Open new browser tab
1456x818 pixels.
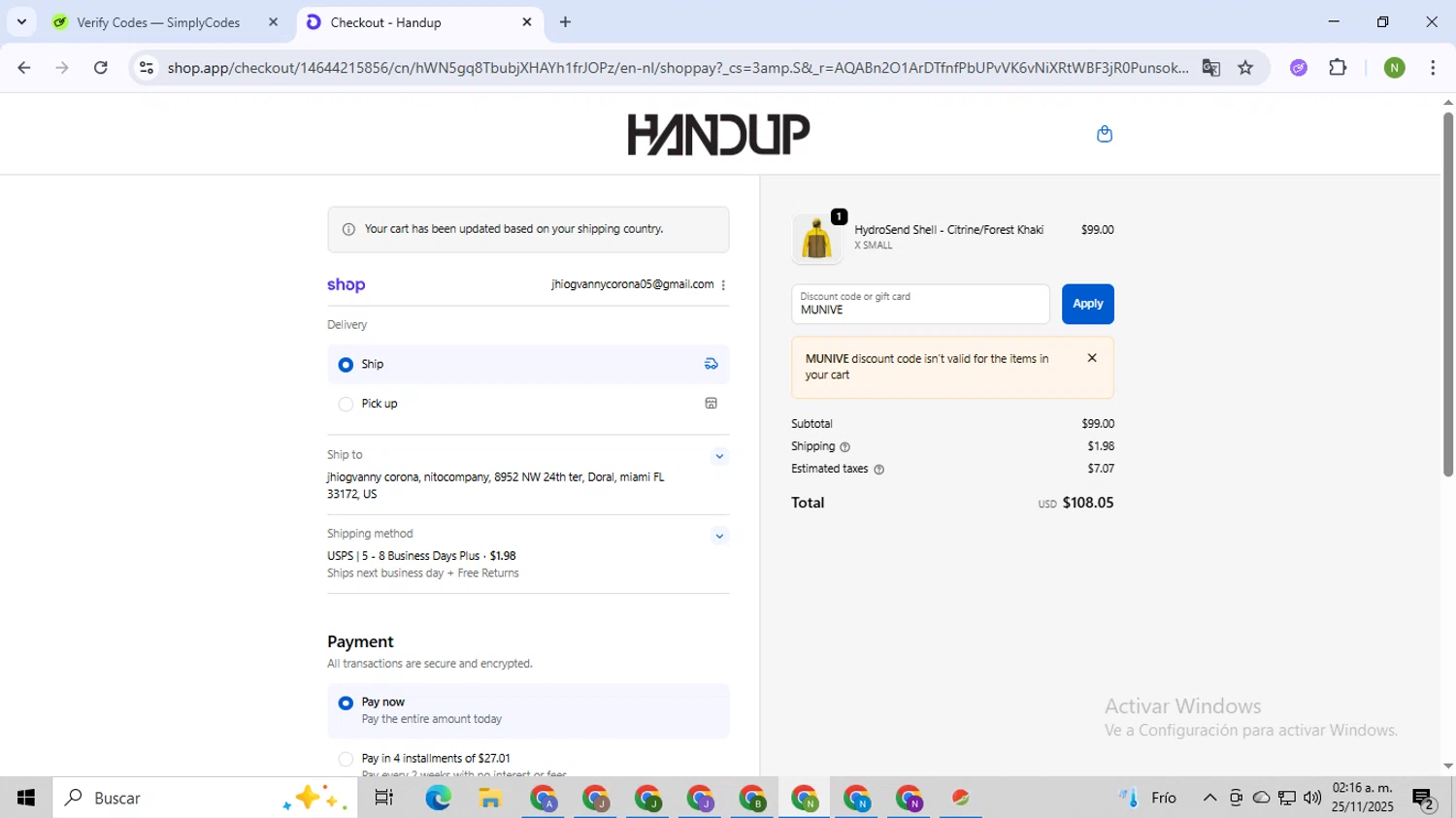click(x=565, y=22)
